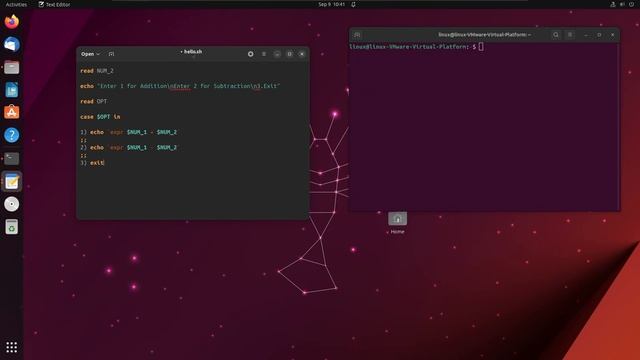Select the Text Editor dock icon
Image resolution: width=640 pixels, height=360 pixels.
(11, 181)
